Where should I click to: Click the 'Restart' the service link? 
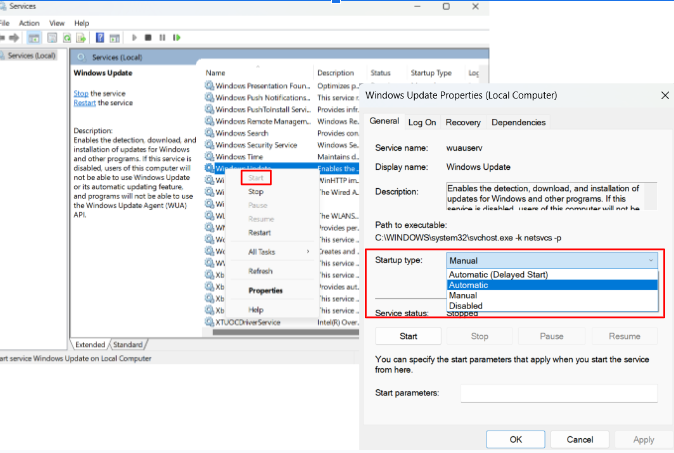pyautogui.click(x=85, y=103)
